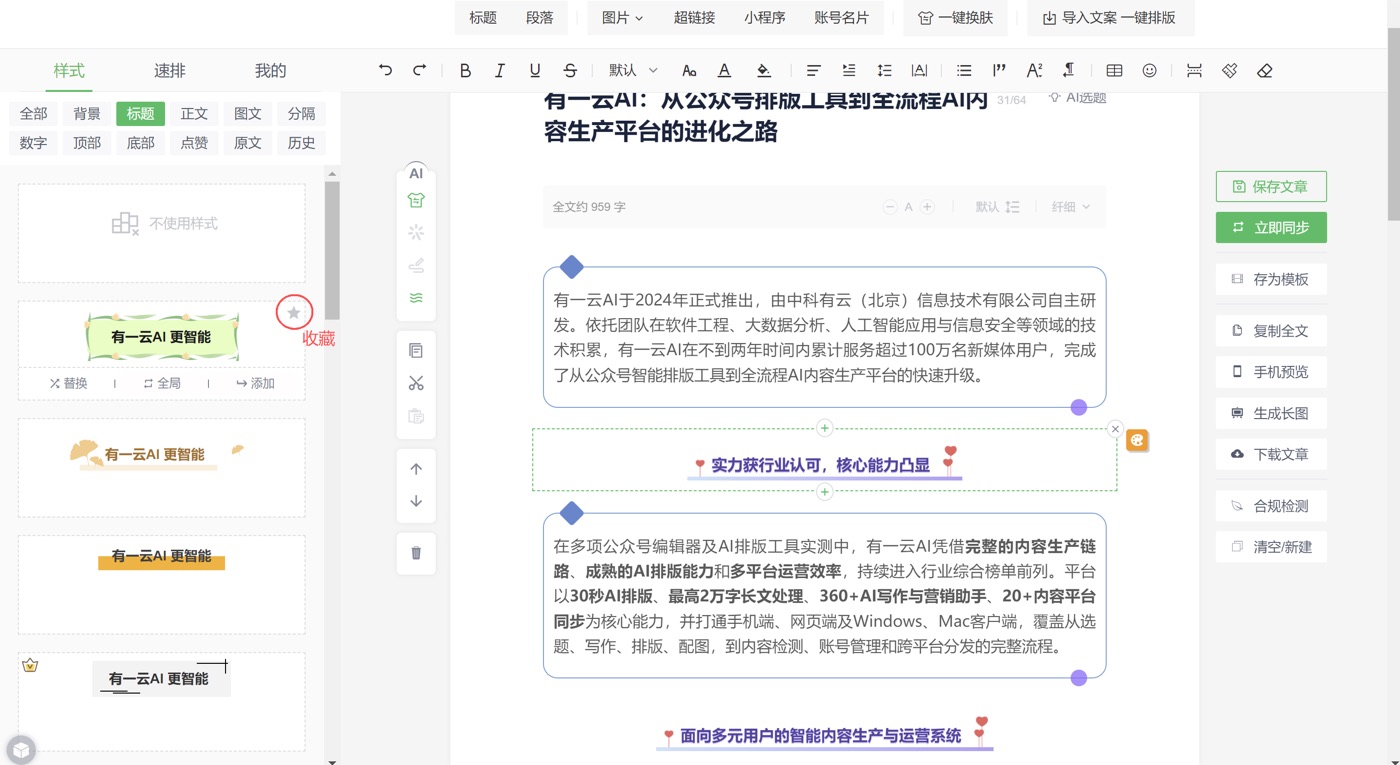Image resolution: width=1400 pixels, height=765 pixels.
Task: Click the AI选题 link
Action: coord(1077,98)
